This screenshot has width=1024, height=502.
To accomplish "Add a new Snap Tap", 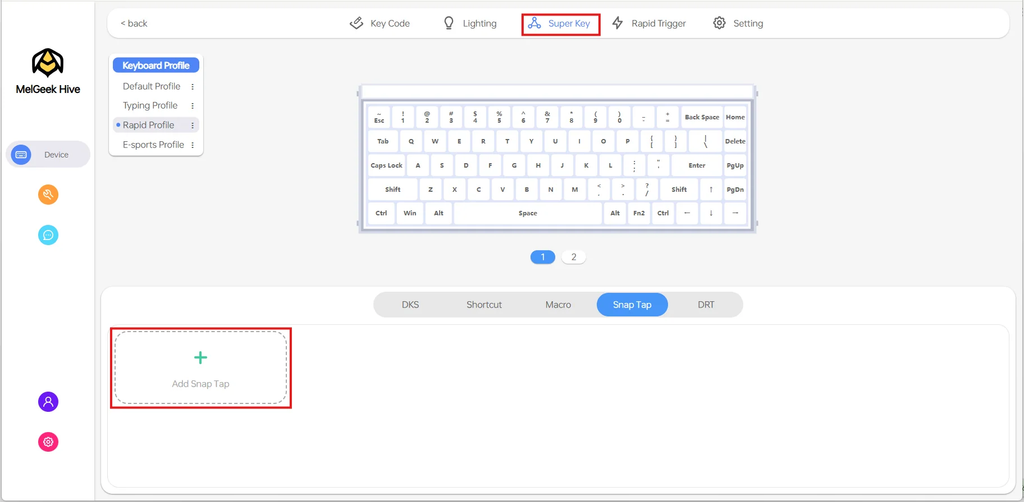I will pos(200,368).
